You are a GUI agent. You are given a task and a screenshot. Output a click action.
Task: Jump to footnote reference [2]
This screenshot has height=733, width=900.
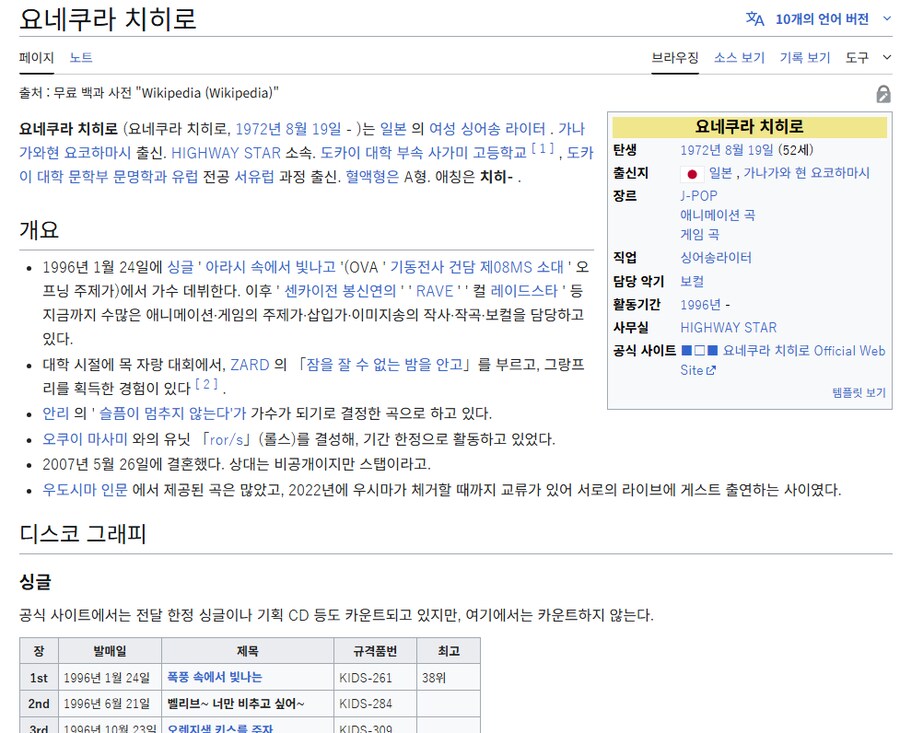[207, 384]
